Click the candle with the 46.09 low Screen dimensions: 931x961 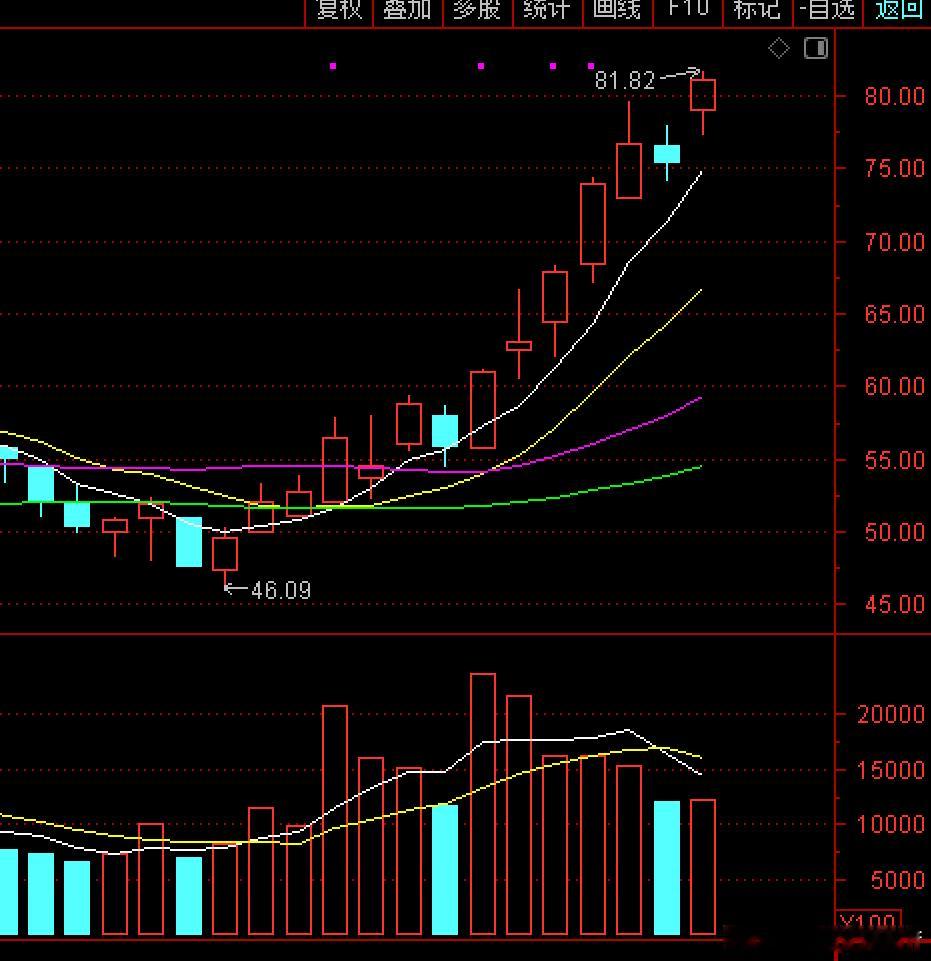(x=225, y=553)
